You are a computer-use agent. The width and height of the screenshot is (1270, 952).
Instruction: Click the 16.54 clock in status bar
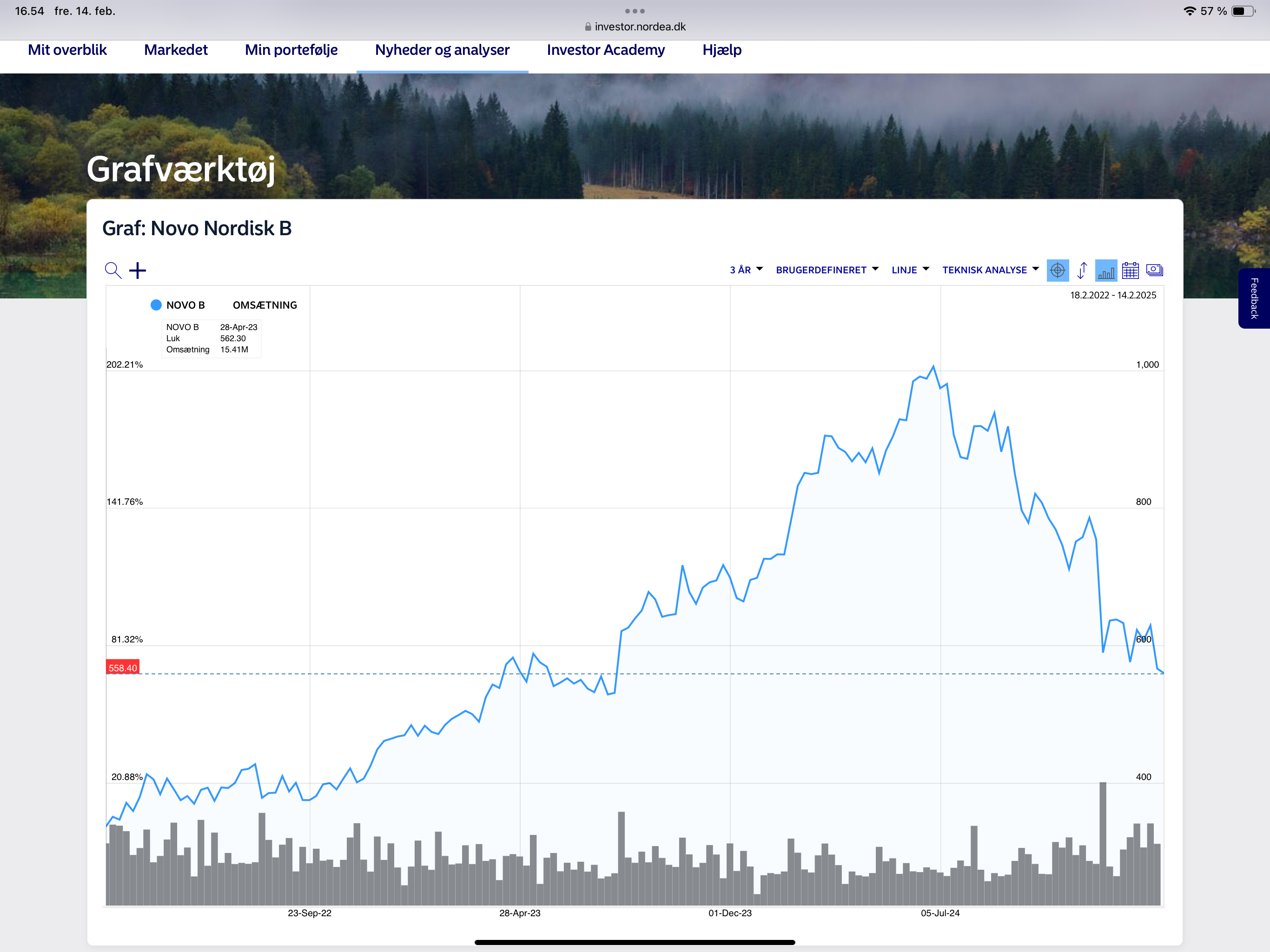pyautogui.click(x=29, y=11)
